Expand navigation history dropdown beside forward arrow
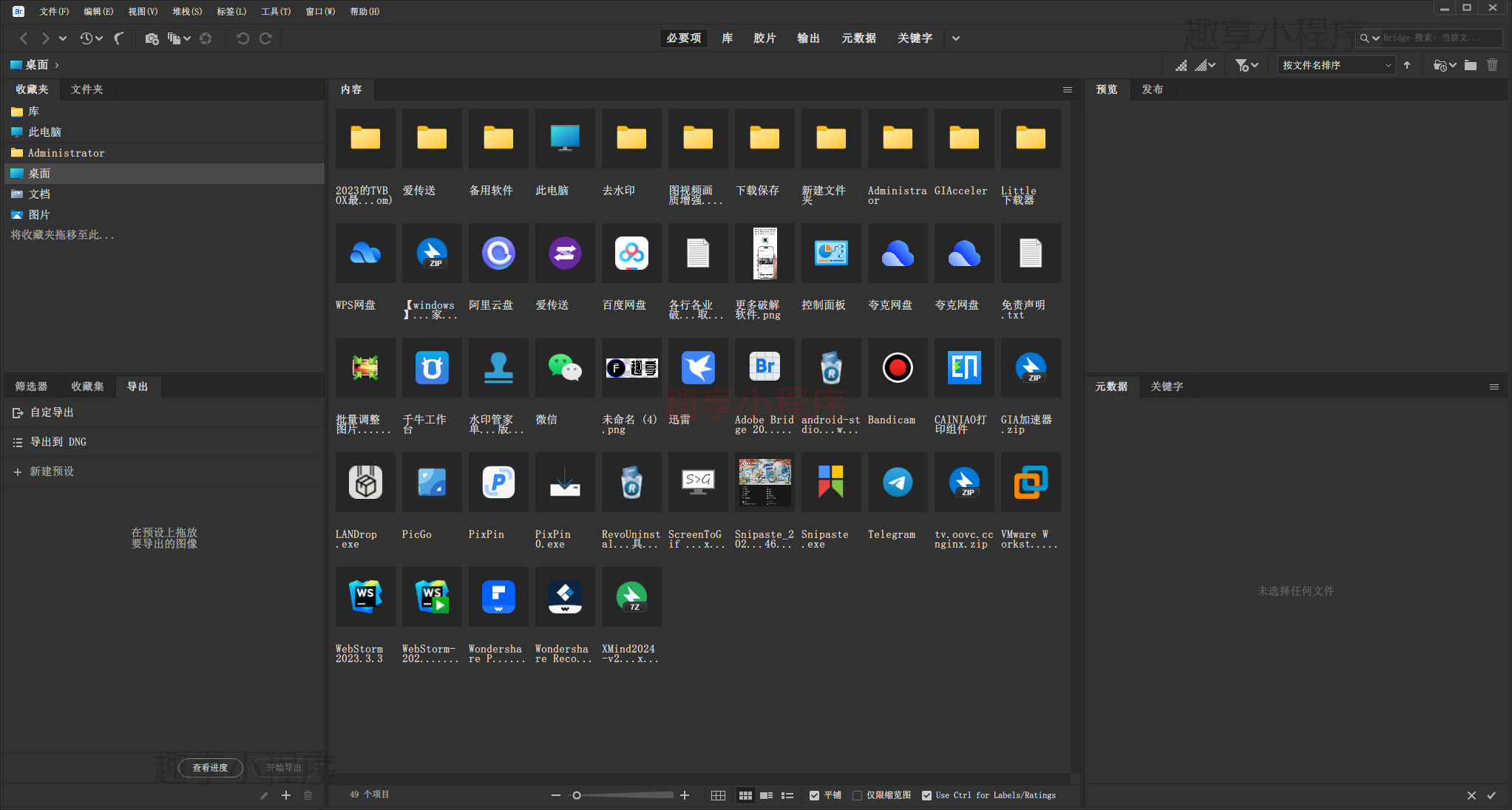The height and width of the screenshot is (810, 1512). point(63,38)
